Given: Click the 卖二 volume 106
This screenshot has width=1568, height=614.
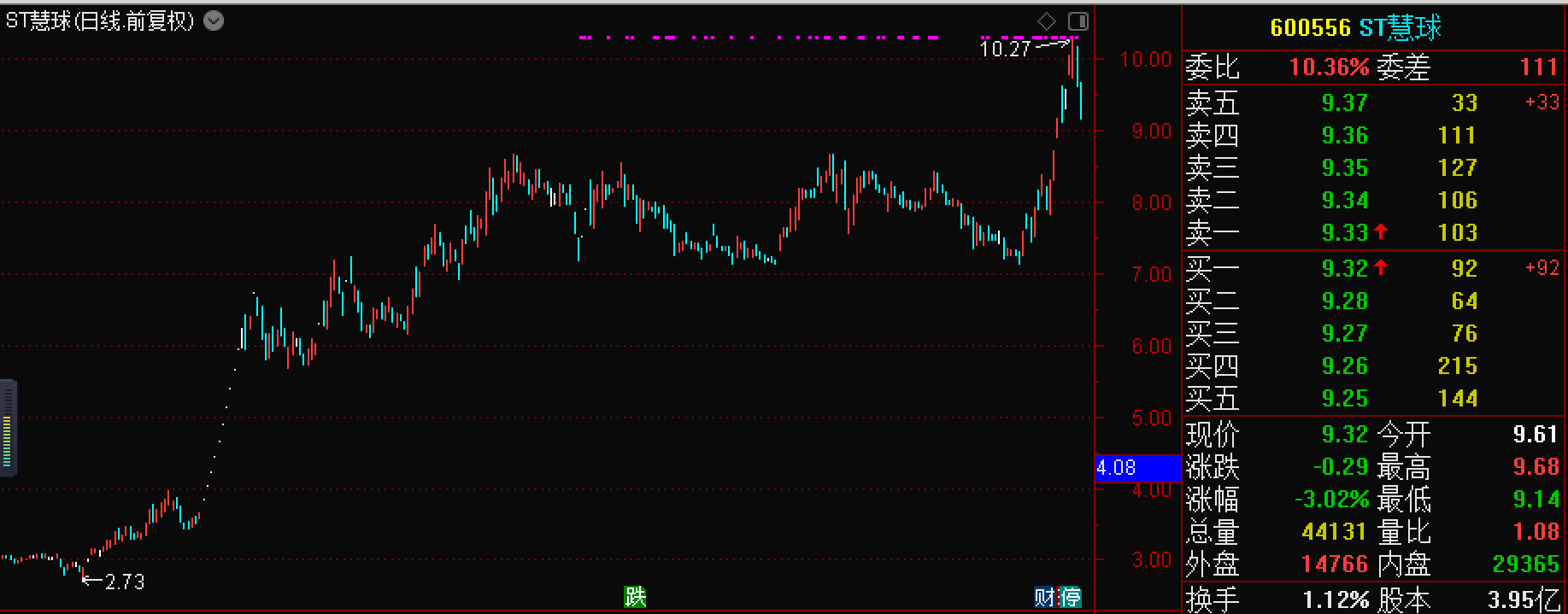Looking at the screenshot, I should pyautogui.click(x=1457, y=200).
